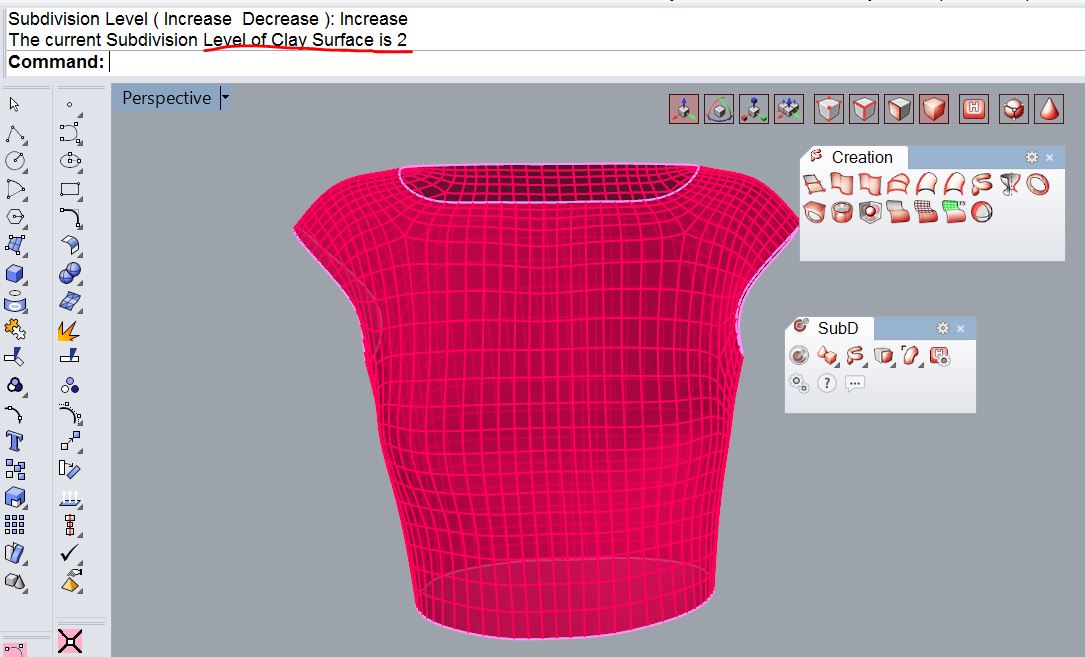Choose the Clay pipe squiggle tool in Creation

(981, 184)
